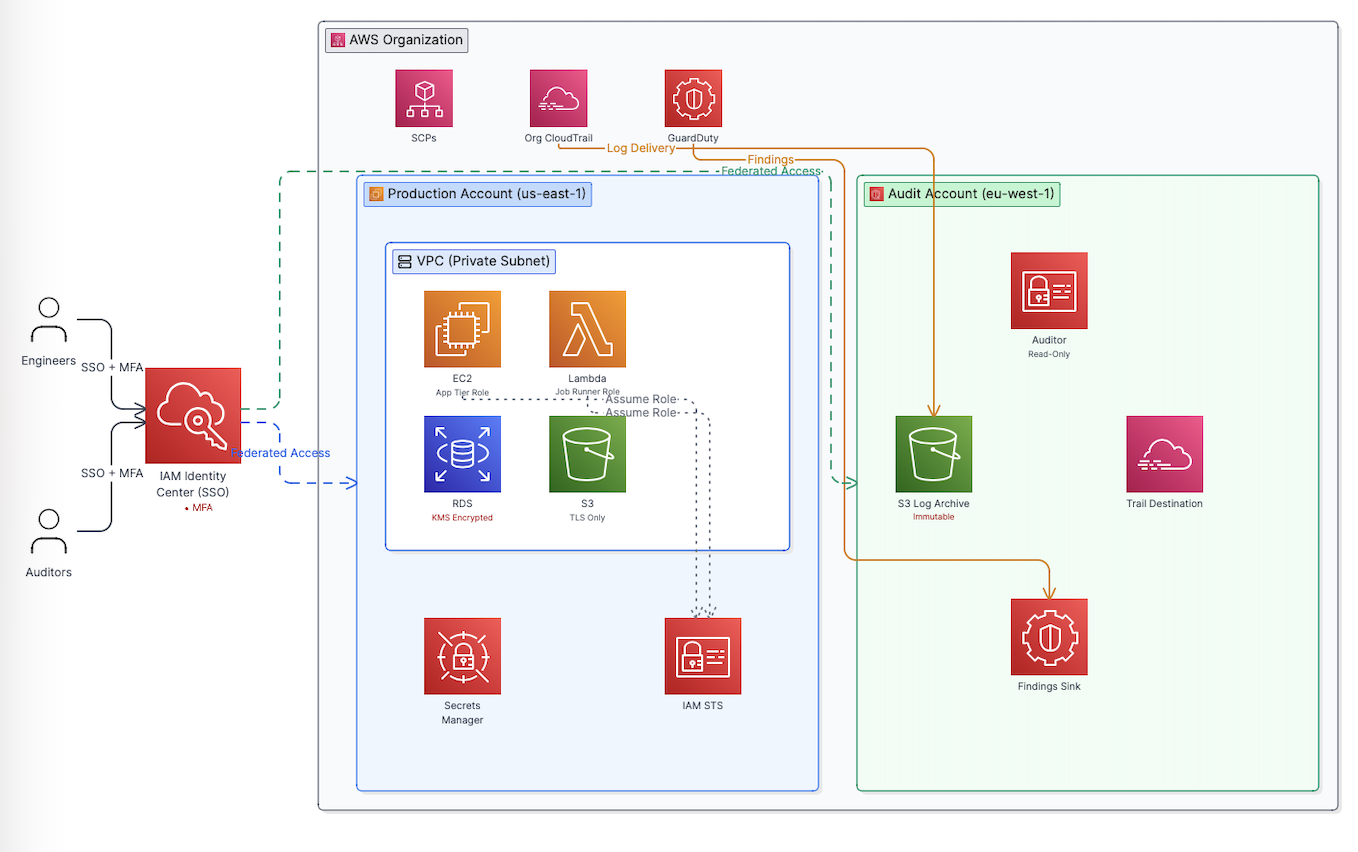1358x852 pixels.
Task: Select the S3 Log Archive bucket icon
Action: click(x=934, y=454)
